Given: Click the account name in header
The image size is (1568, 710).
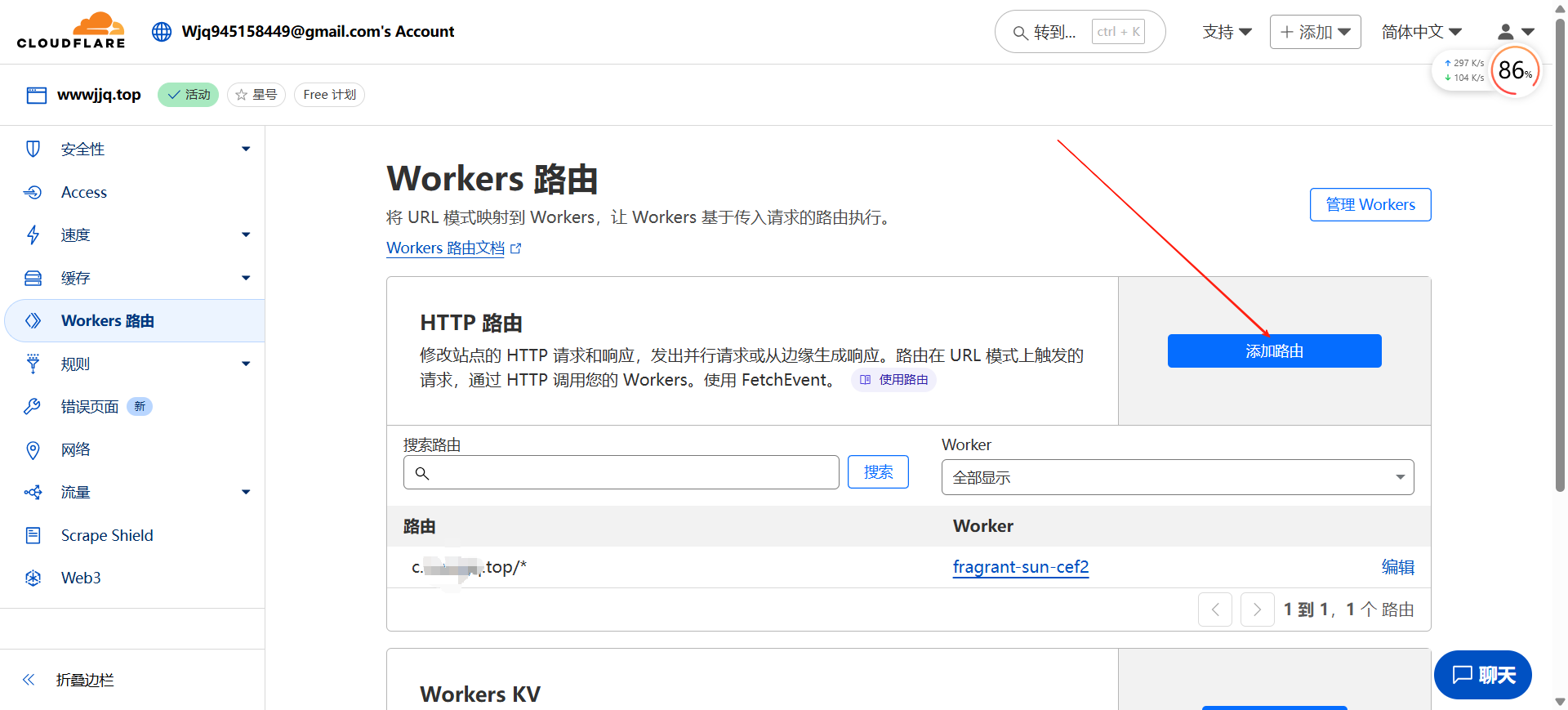Looking at the screenshot, I should 318,32.
